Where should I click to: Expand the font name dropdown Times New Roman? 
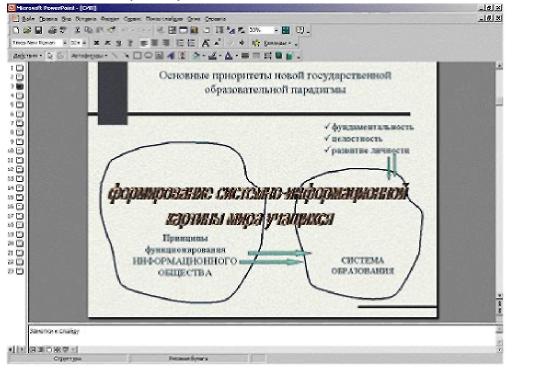click(x=65, y=43)
